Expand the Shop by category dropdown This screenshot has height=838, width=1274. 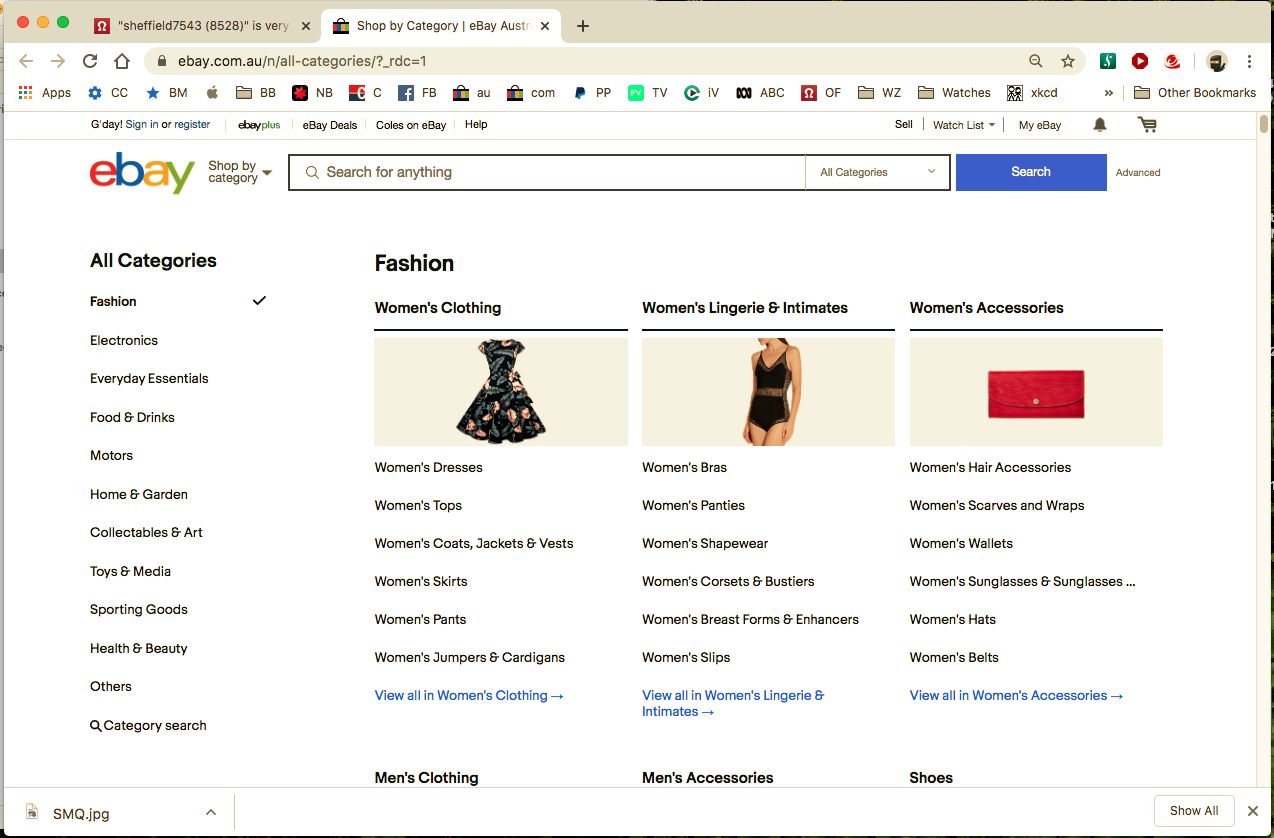tap(240, 172)
